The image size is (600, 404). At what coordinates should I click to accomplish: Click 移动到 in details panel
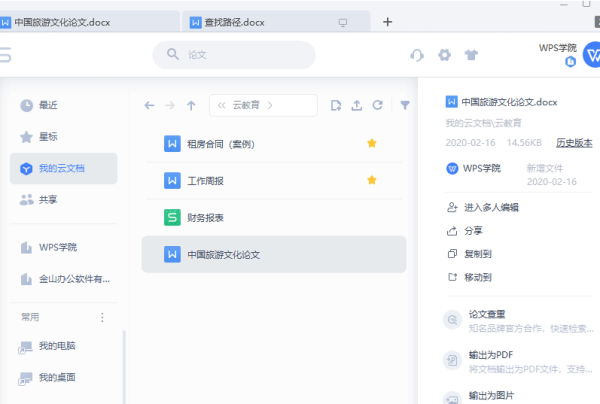[x=478, y=277]
